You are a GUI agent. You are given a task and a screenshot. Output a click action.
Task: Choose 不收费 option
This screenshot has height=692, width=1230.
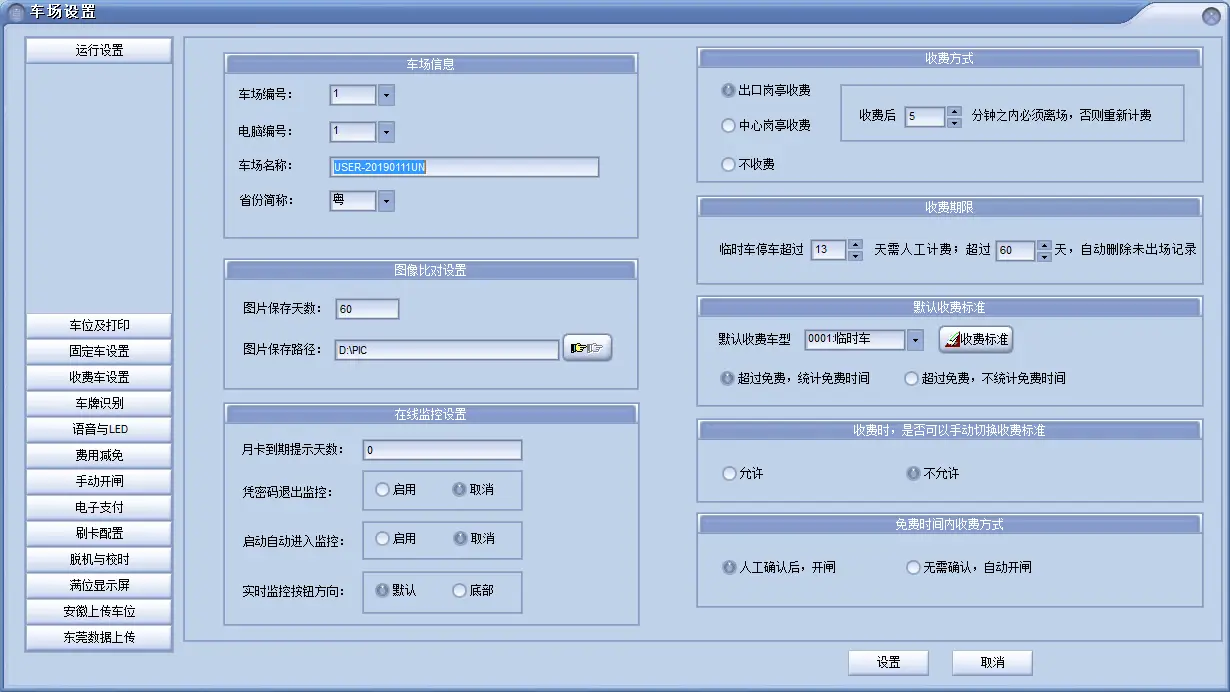pyautogui.click(x=727, y=164)
